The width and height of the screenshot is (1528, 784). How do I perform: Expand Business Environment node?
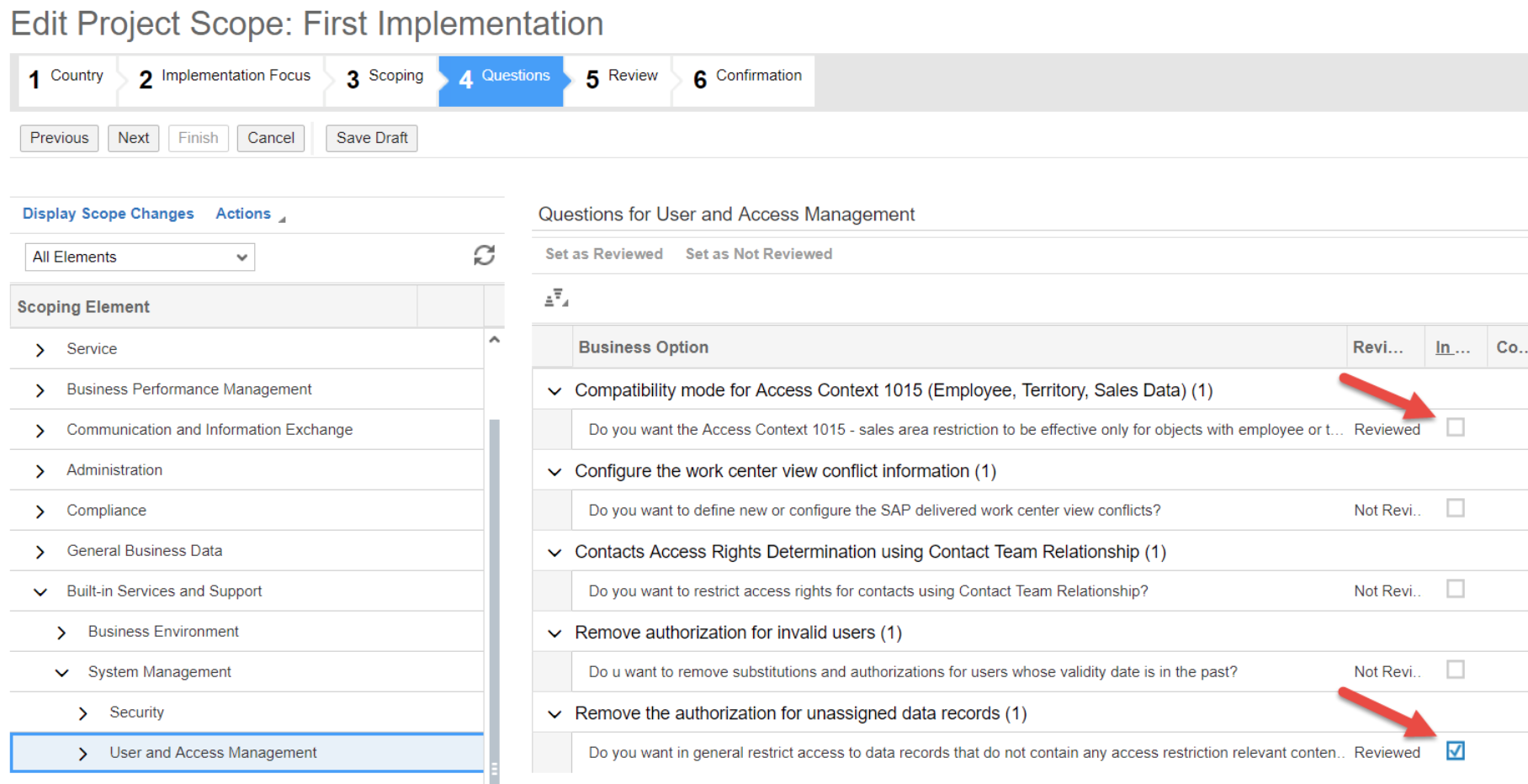(61, 633)
